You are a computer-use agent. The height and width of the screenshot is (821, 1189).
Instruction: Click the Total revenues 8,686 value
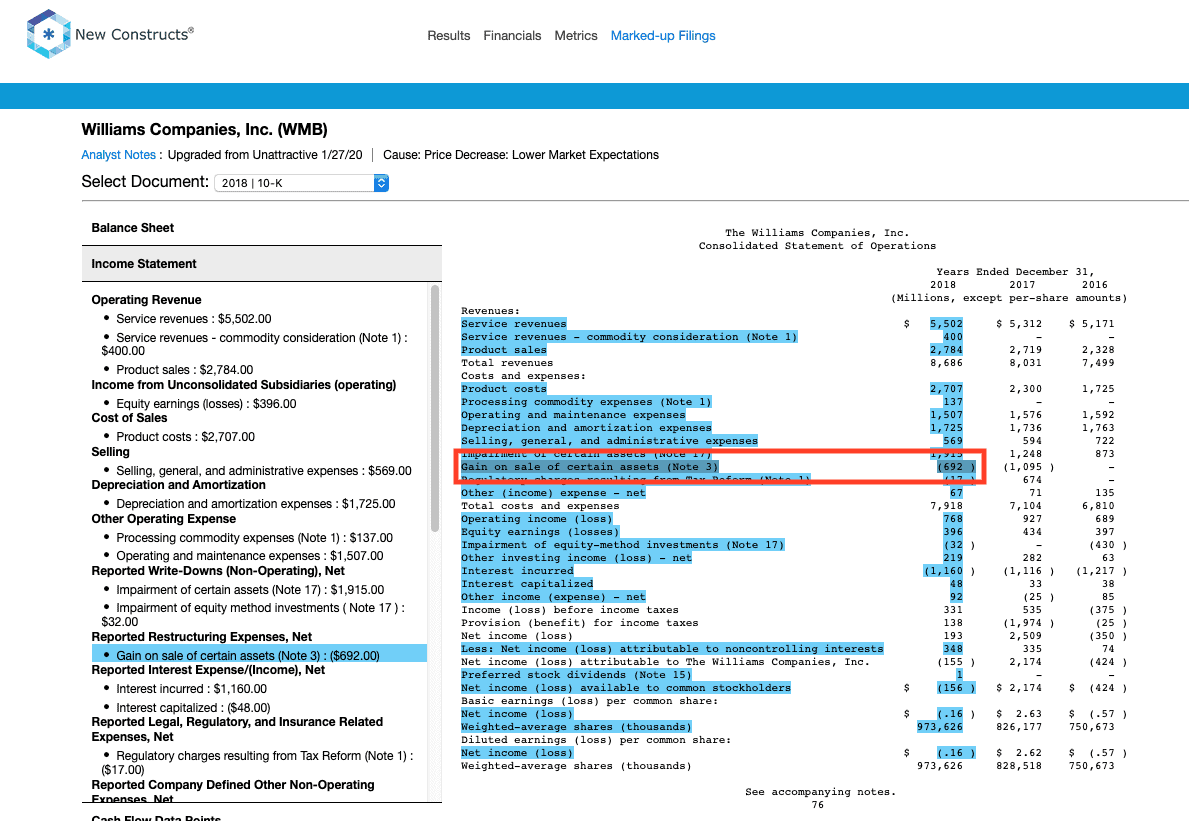946,363
